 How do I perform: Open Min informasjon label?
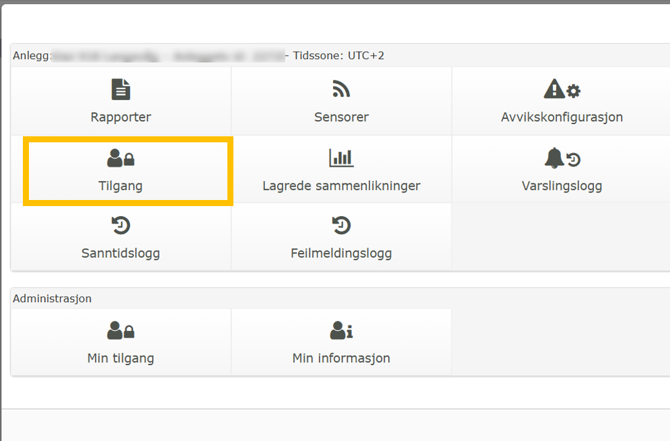(x=341, y=358)
